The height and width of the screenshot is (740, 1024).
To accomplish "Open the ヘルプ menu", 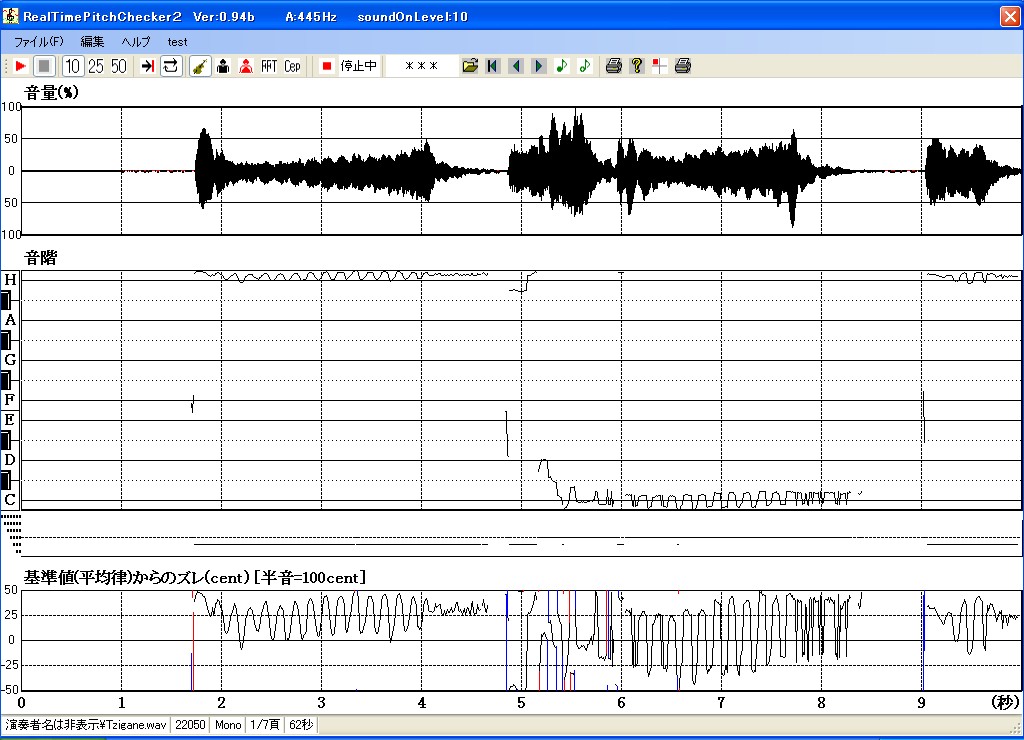I will point(136,42).
